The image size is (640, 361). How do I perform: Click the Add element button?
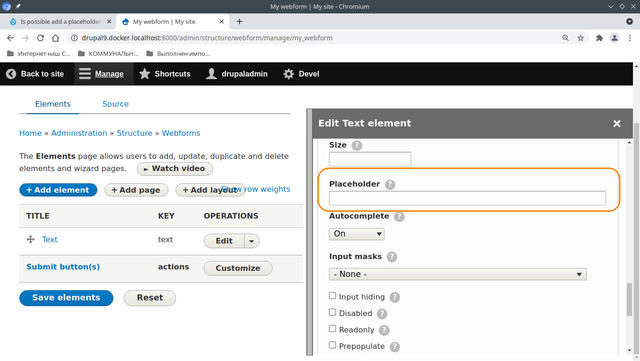(58, 190)
